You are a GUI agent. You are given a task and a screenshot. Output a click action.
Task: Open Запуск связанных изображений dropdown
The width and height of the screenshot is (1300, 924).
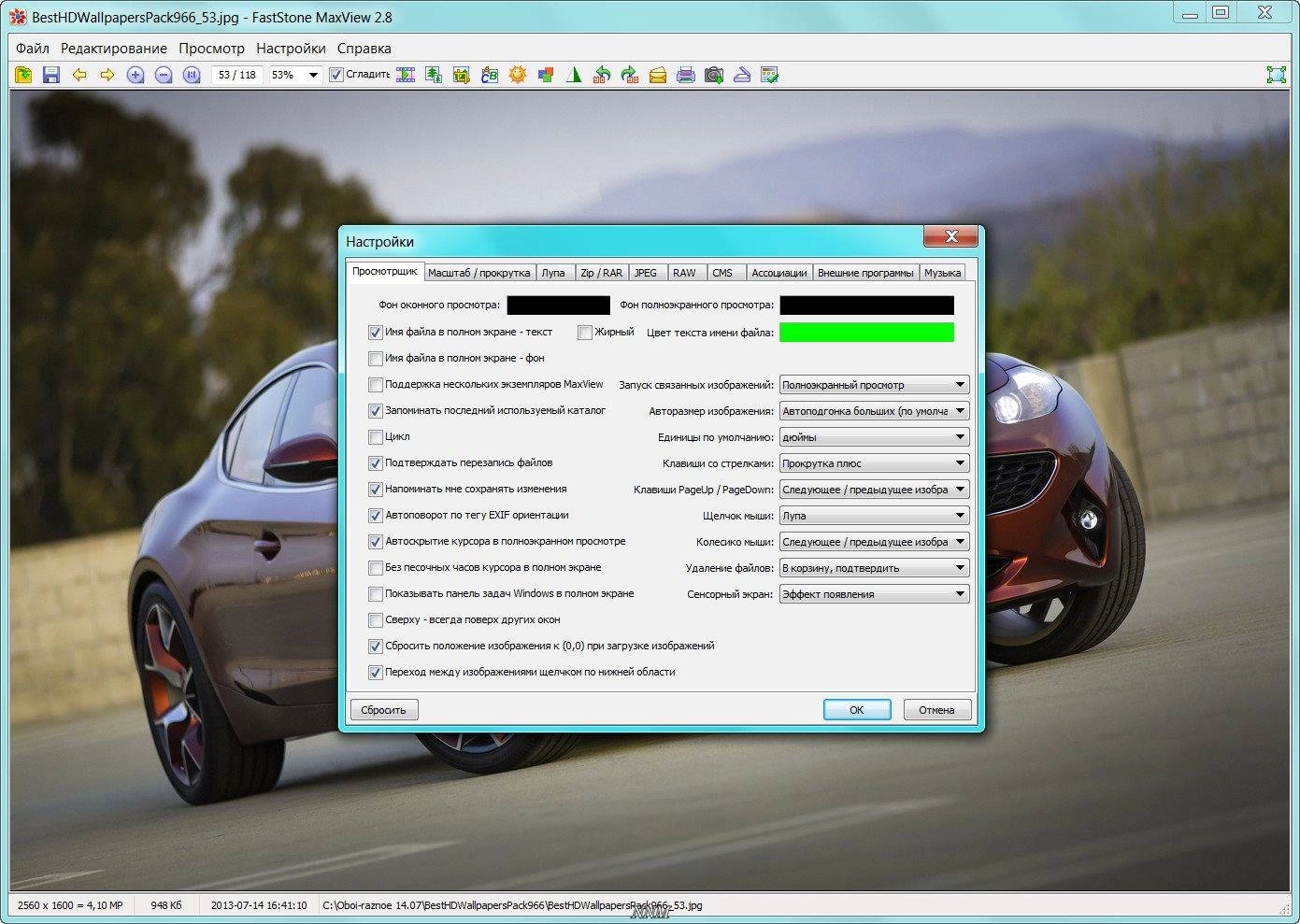[x=874, y=384]
